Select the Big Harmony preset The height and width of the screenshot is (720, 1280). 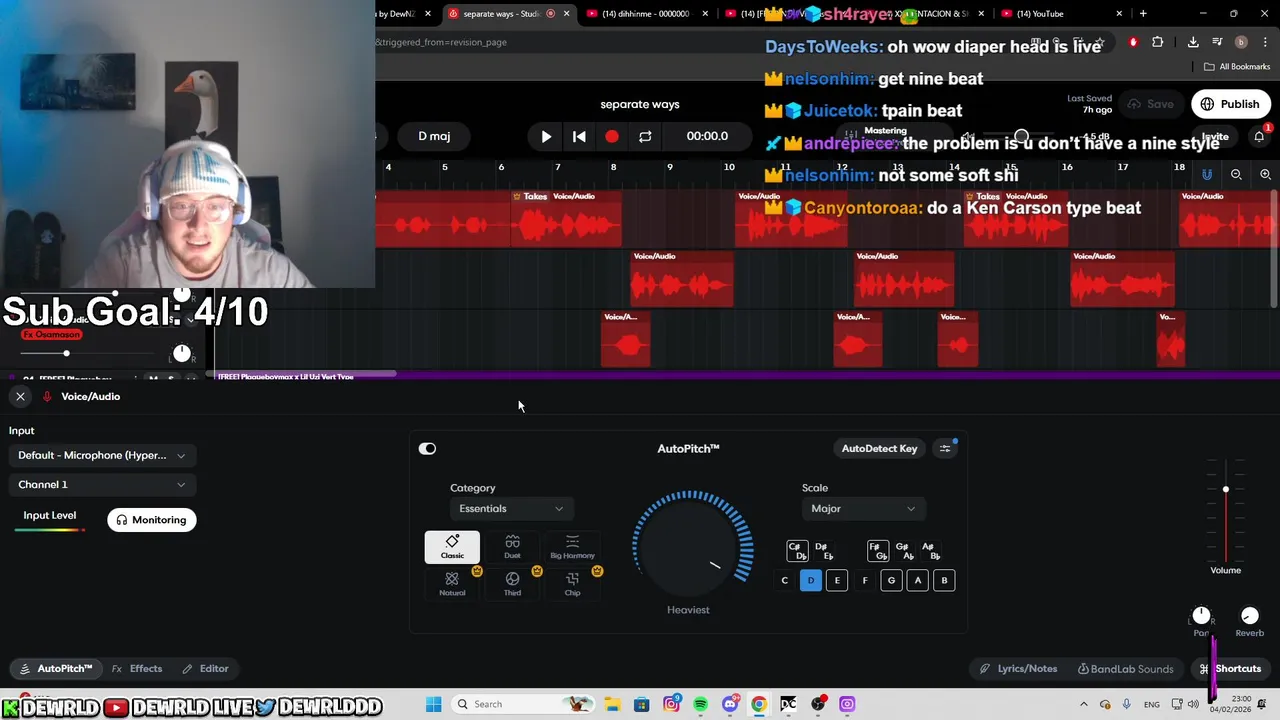click(x=572, y=547)
